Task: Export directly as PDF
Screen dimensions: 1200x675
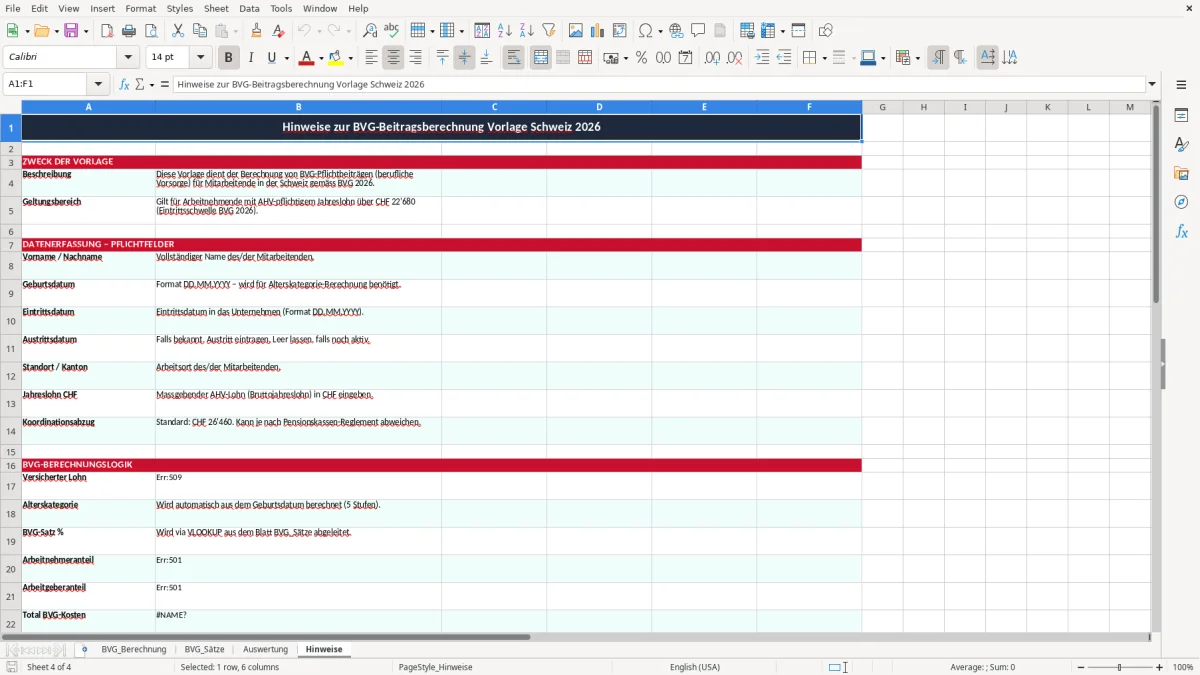Action: coord(106,31)
